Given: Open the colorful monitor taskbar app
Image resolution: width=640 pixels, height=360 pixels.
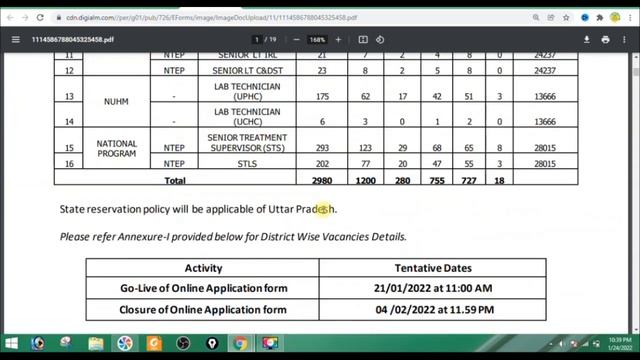Looking at the screenshot, I should point(270,343).
